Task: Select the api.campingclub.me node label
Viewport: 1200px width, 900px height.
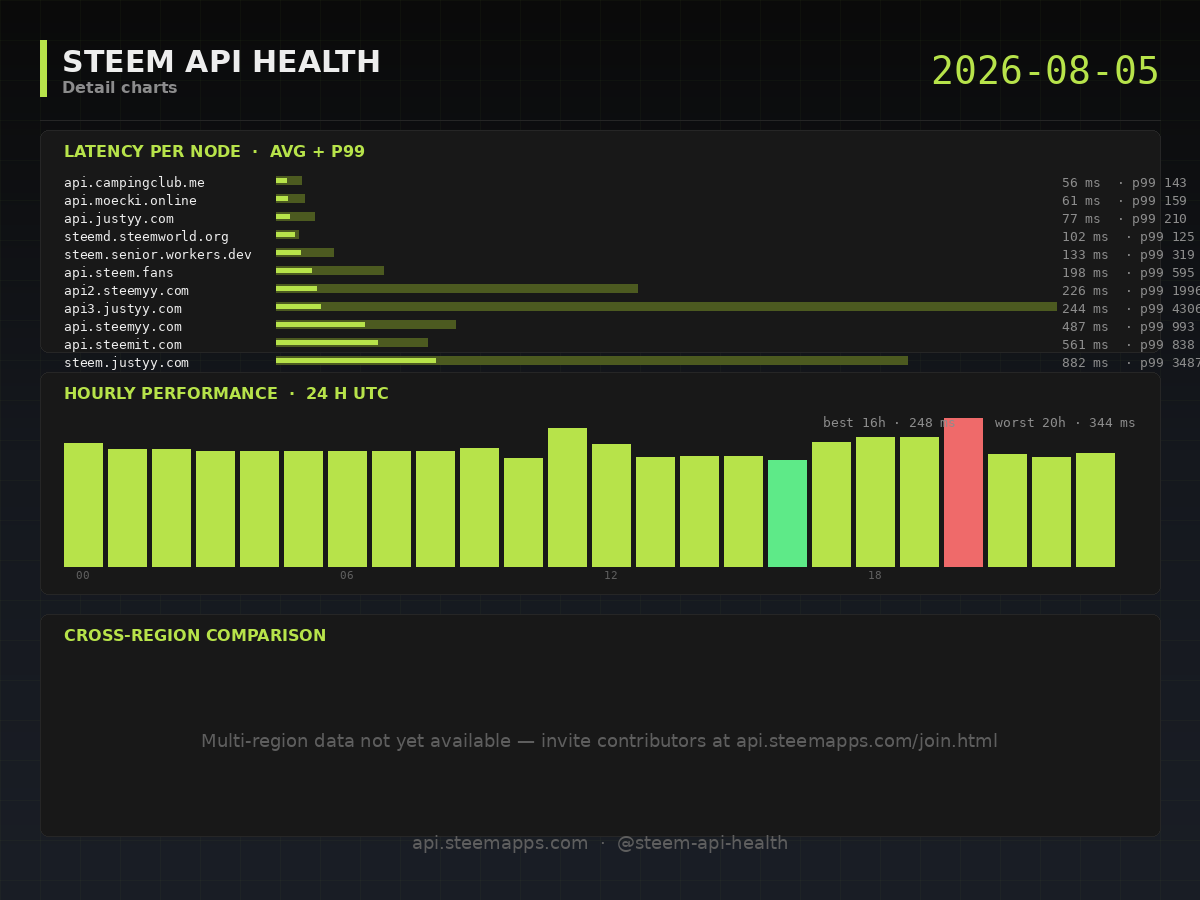Action: coord(134,183)
